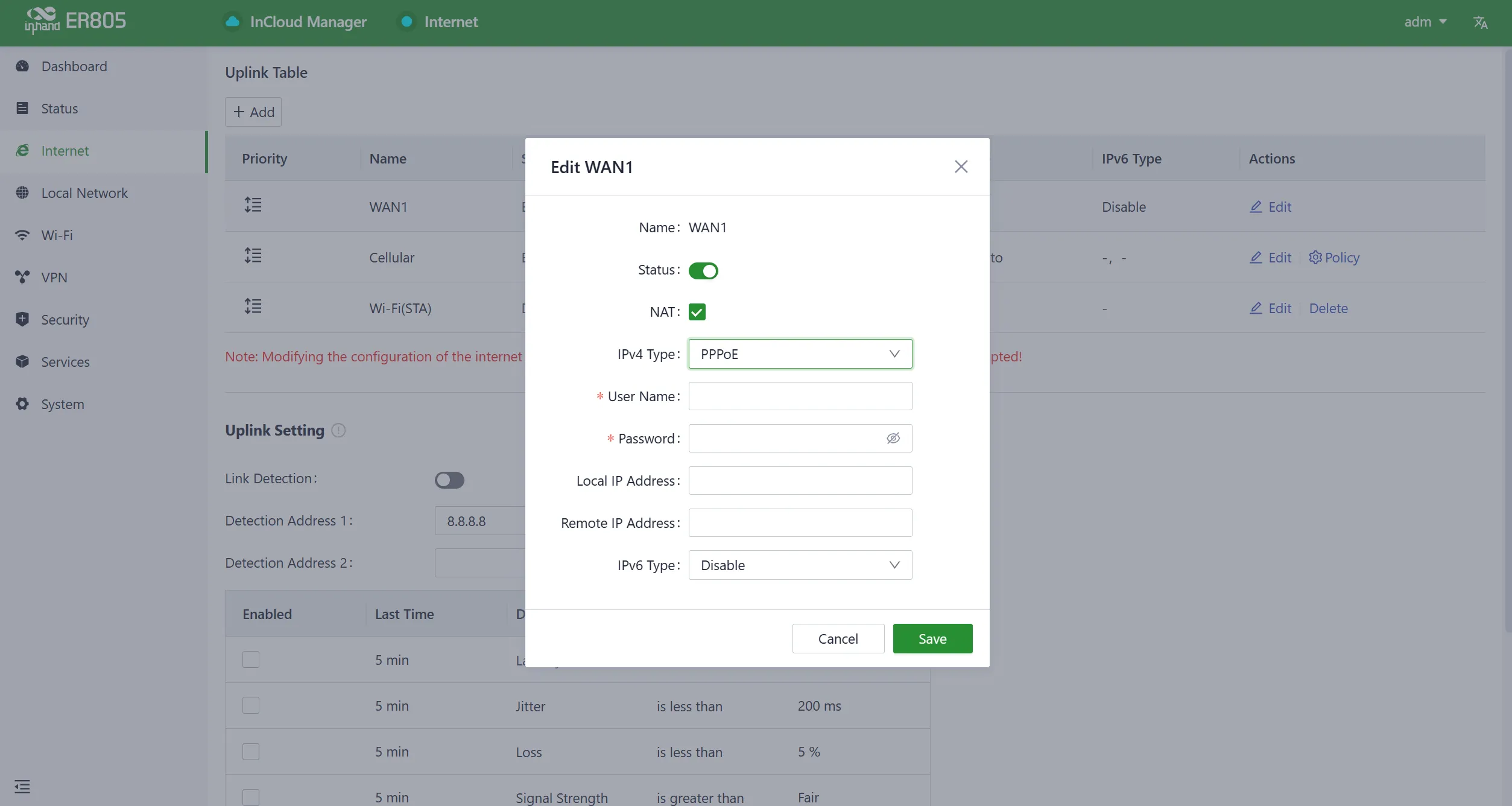Click the Dashboard sidebar icon
Viewport: 1512px width, 806px height.
point(22,66)
